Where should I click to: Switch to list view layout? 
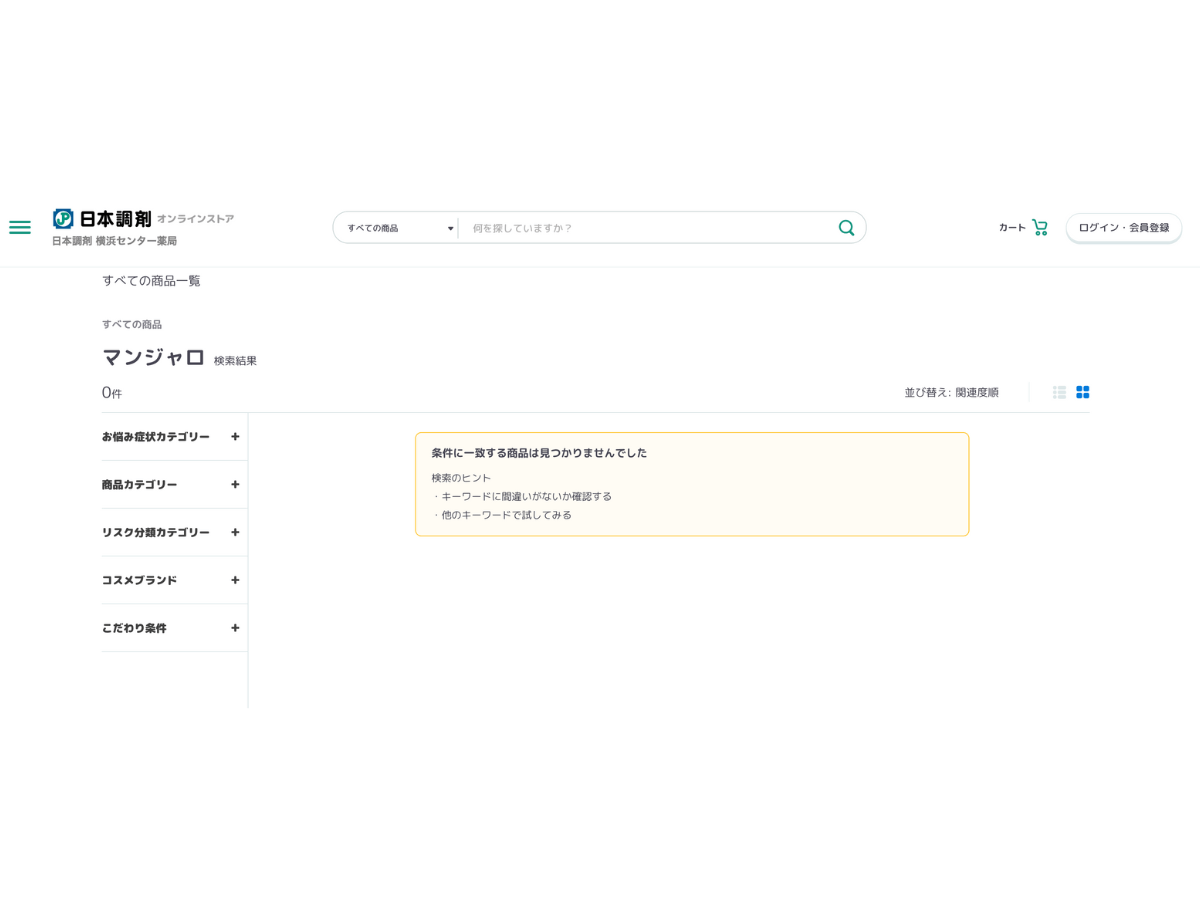click(1059, 392)
